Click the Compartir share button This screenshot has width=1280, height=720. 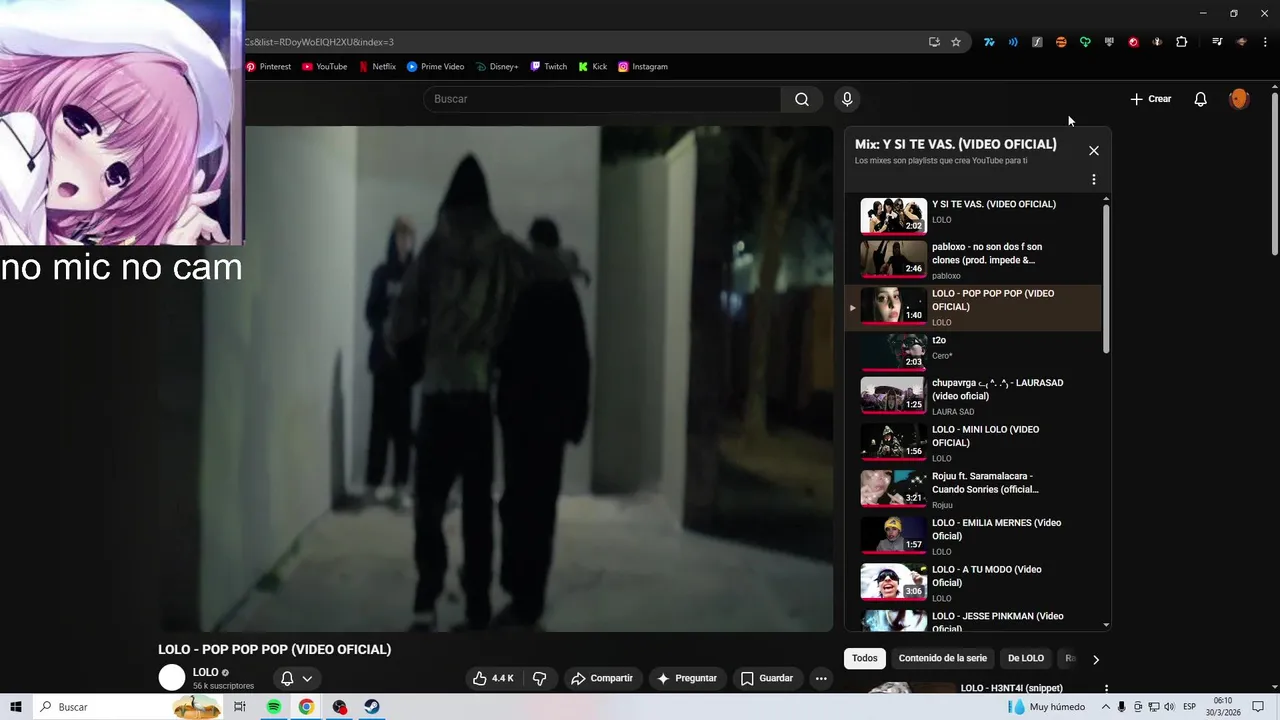point(602,678)
